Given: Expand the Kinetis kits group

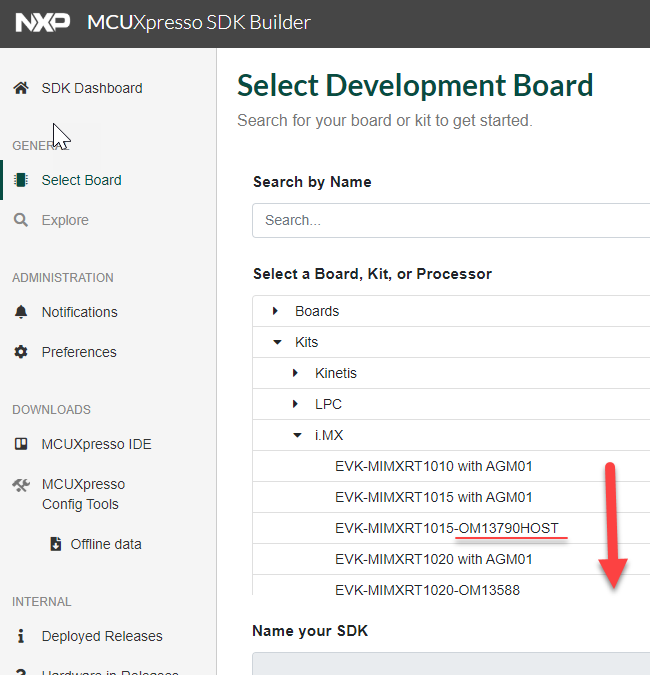Looking at the screenshot, I should 296,373.
